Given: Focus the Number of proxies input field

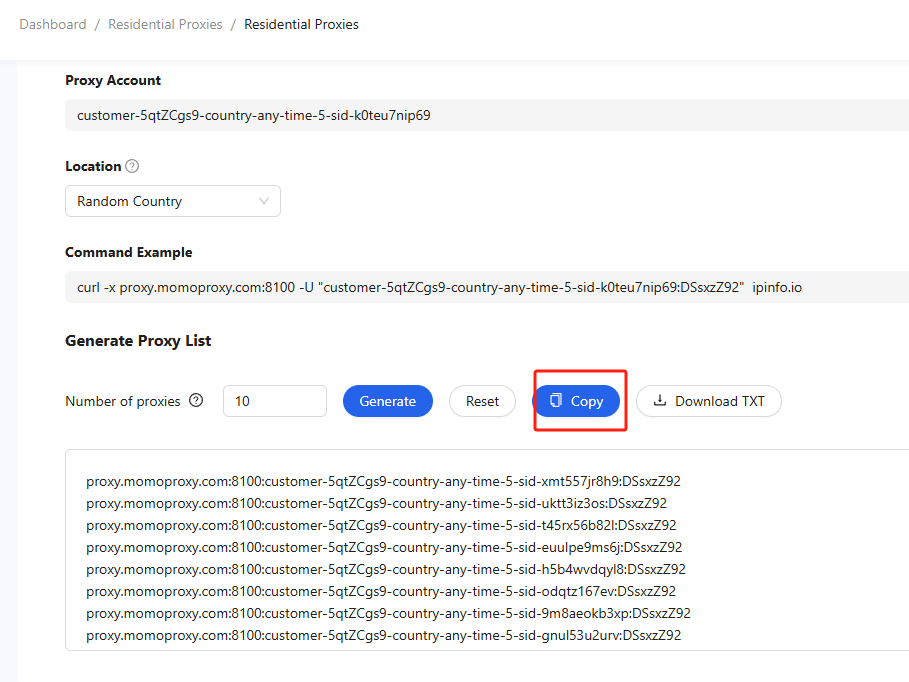Looking at the screenshot, I should click(275, 401).
